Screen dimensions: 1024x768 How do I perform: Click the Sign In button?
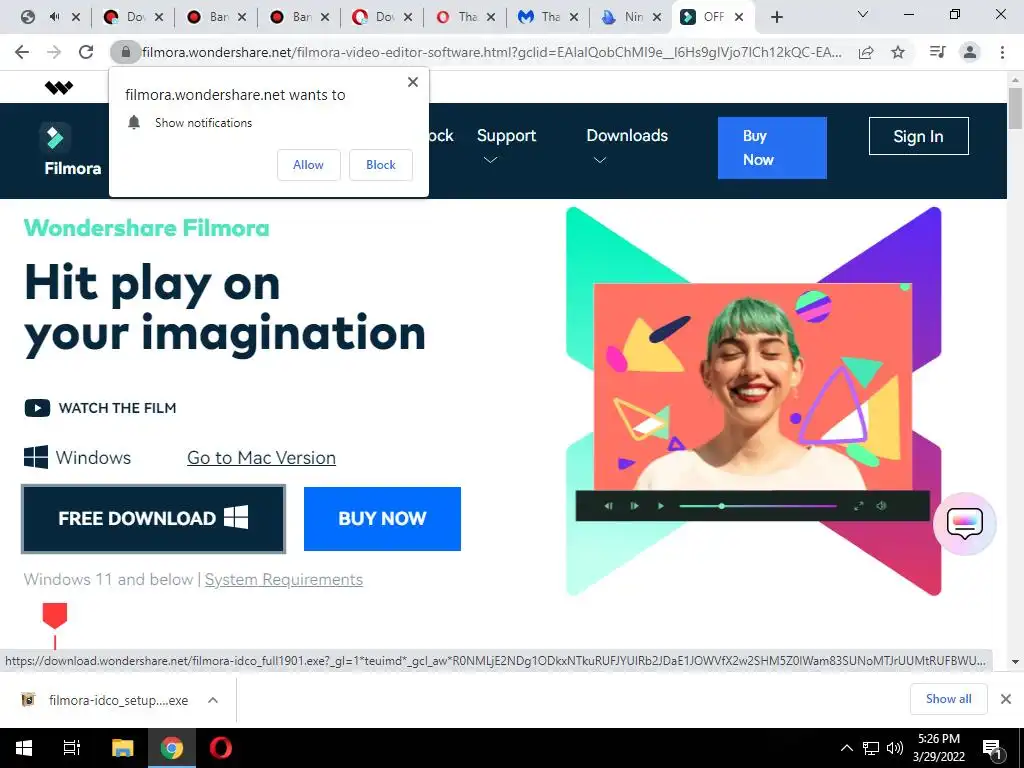pos(918,136)
